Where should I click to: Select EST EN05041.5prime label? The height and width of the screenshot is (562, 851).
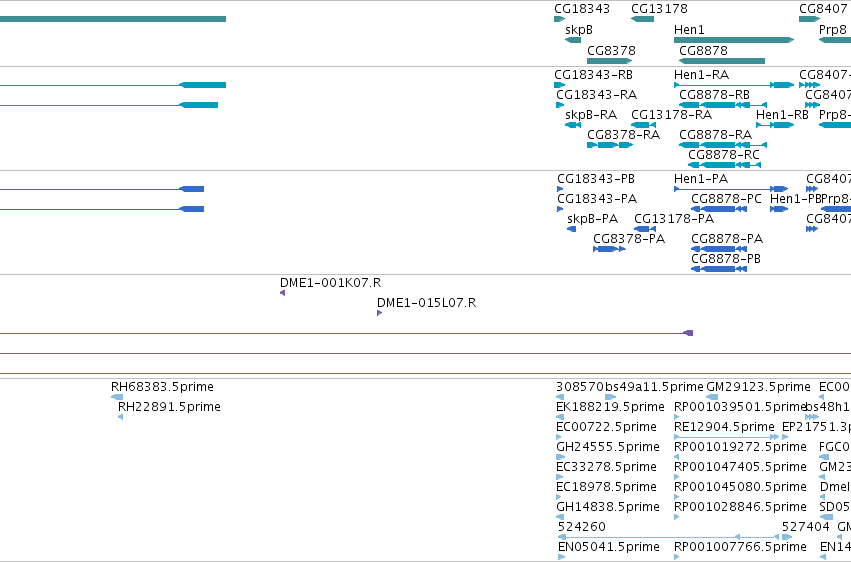click(x=608, y=547)
